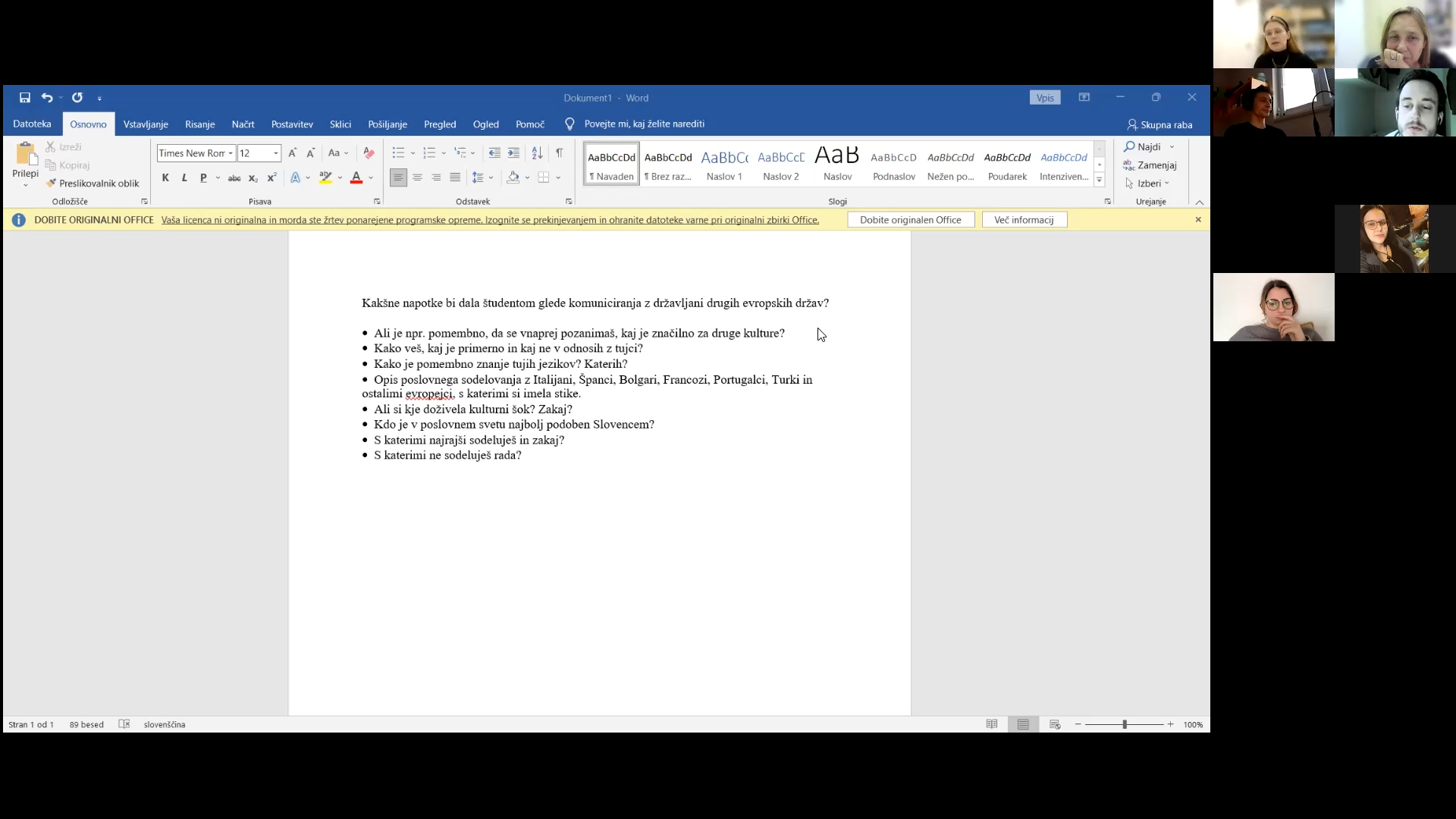
Task: Decrease font size with the shrink icon
Action: click(x=310, y=153)
